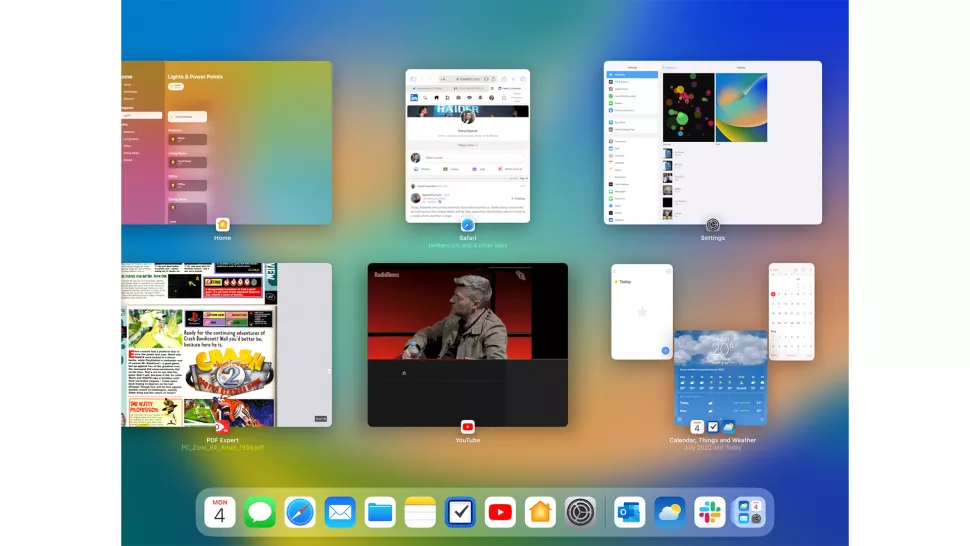Open Calendar from the dock
The width and height of the screenshot is (970, 546).
(220, 512)
